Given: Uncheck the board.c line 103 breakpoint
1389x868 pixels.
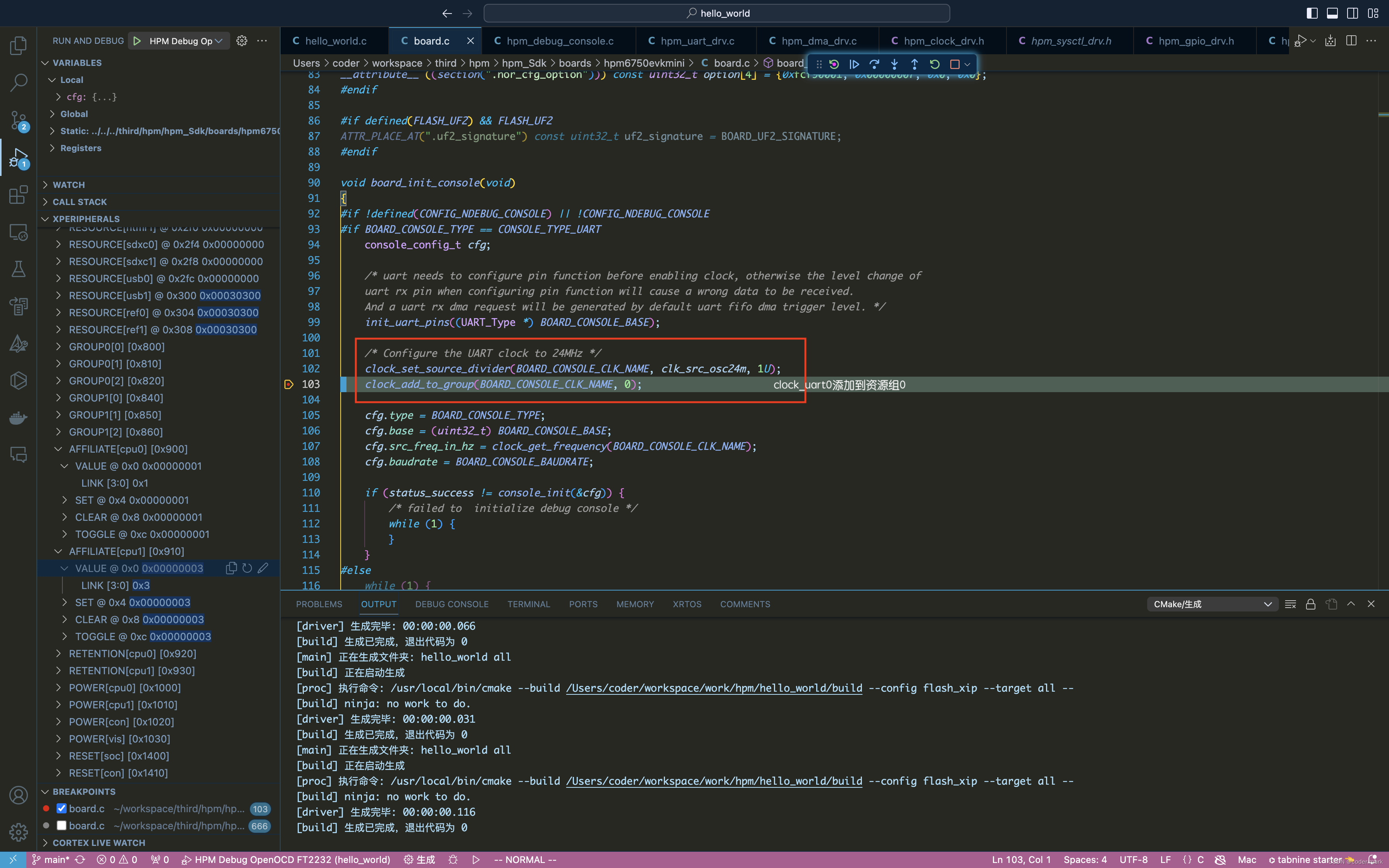Looking at the screenshot, I should [x=61, y=808].
